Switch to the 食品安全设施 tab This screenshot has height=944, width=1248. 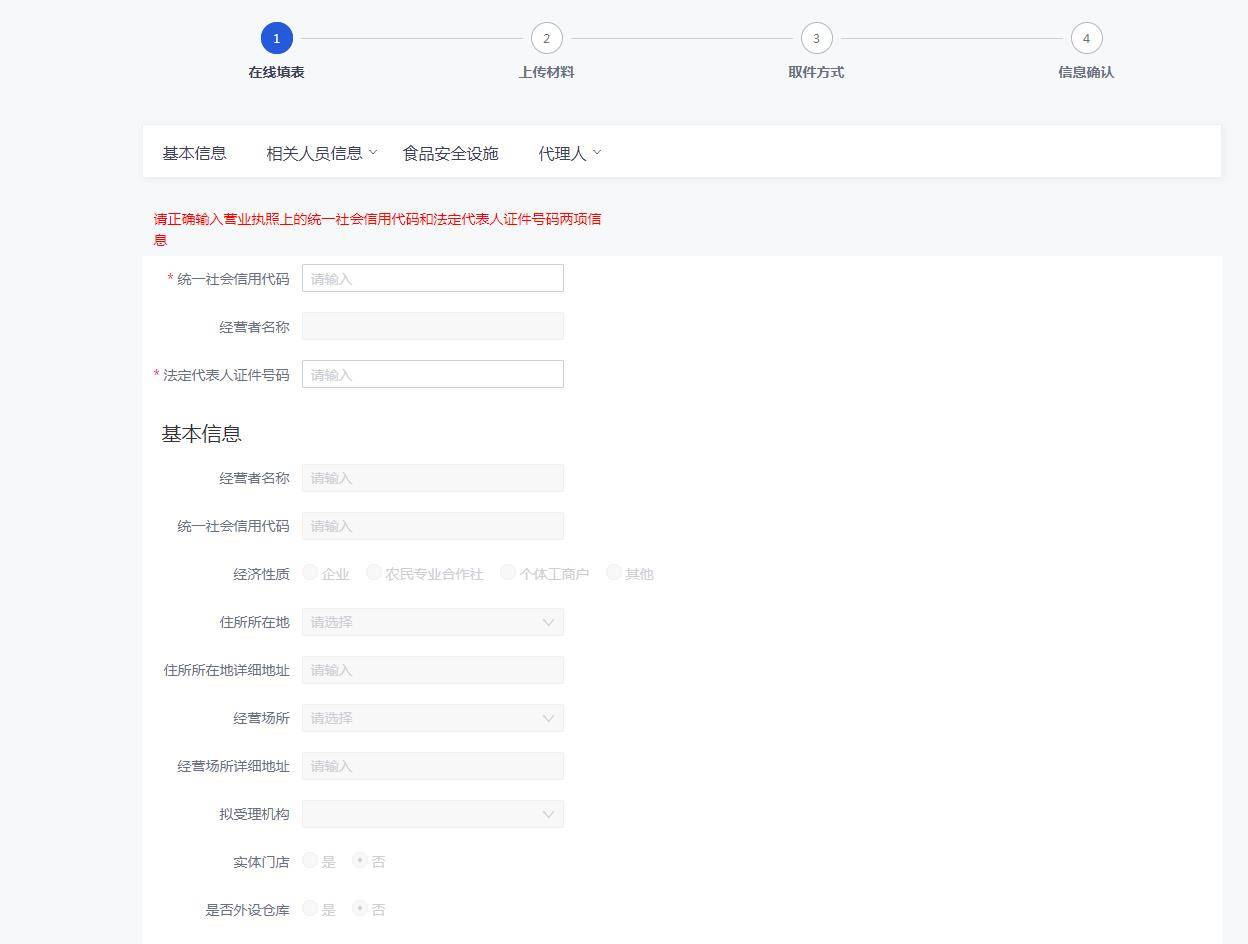point(450,153)
